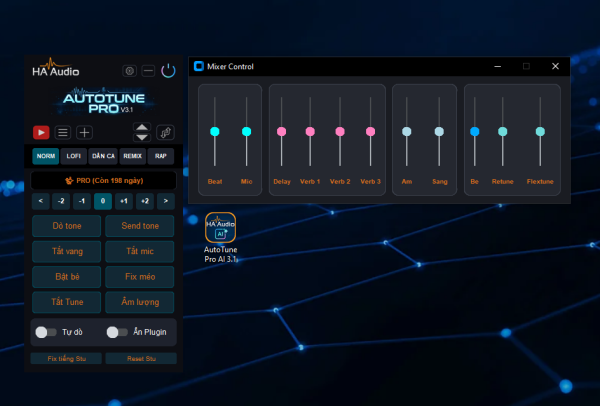Click the down triangle arrow

click(x=142, y=137)
